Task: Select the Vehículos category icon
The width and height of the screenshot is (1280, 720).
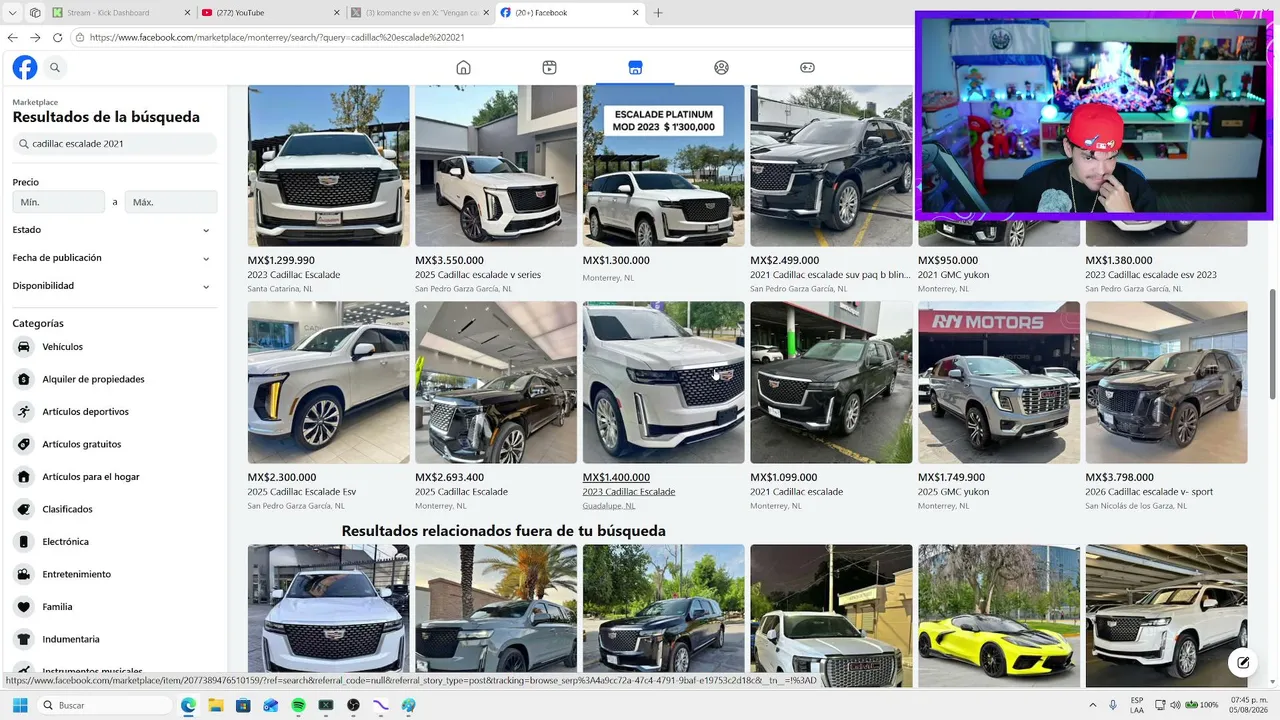Action: click(x=23, y=347)
